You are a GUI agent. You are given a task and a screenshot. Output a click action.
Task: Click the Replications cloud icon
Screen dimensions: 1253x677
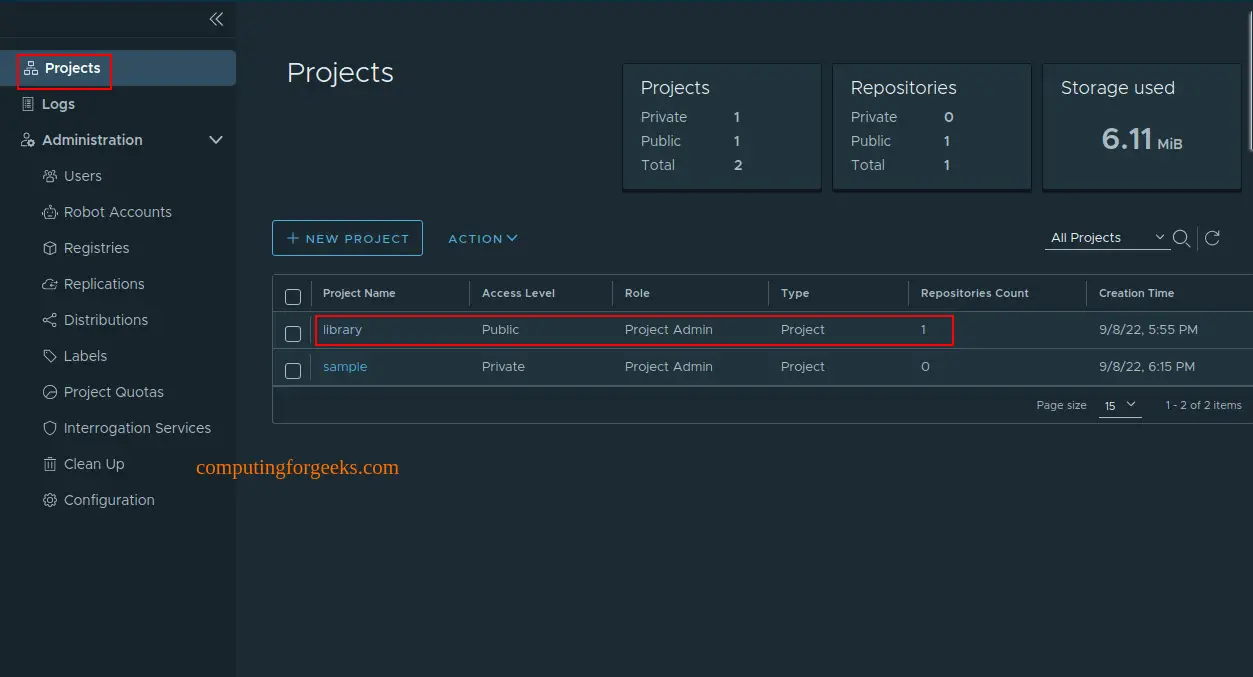coord(49,284)
